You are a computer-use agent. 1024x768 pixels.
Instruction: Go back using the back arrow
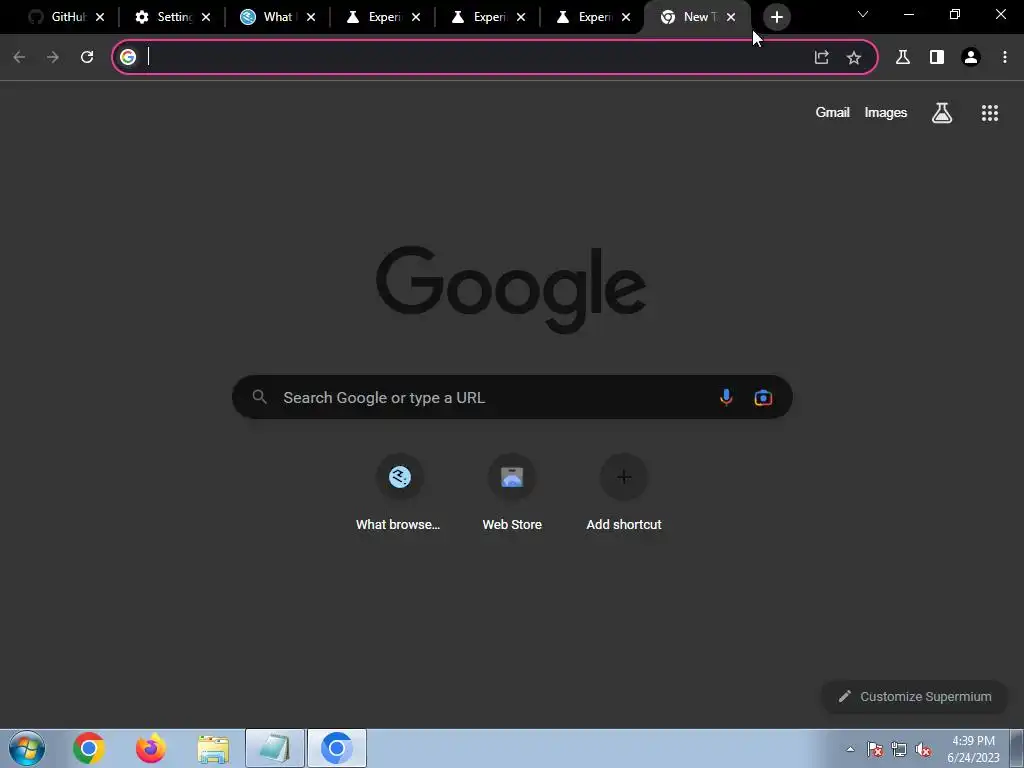19,57
